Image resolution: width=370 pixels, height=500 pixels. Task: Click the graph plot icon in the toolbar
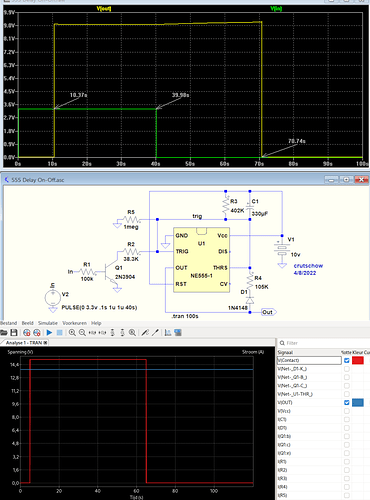[x=168, y=332]
